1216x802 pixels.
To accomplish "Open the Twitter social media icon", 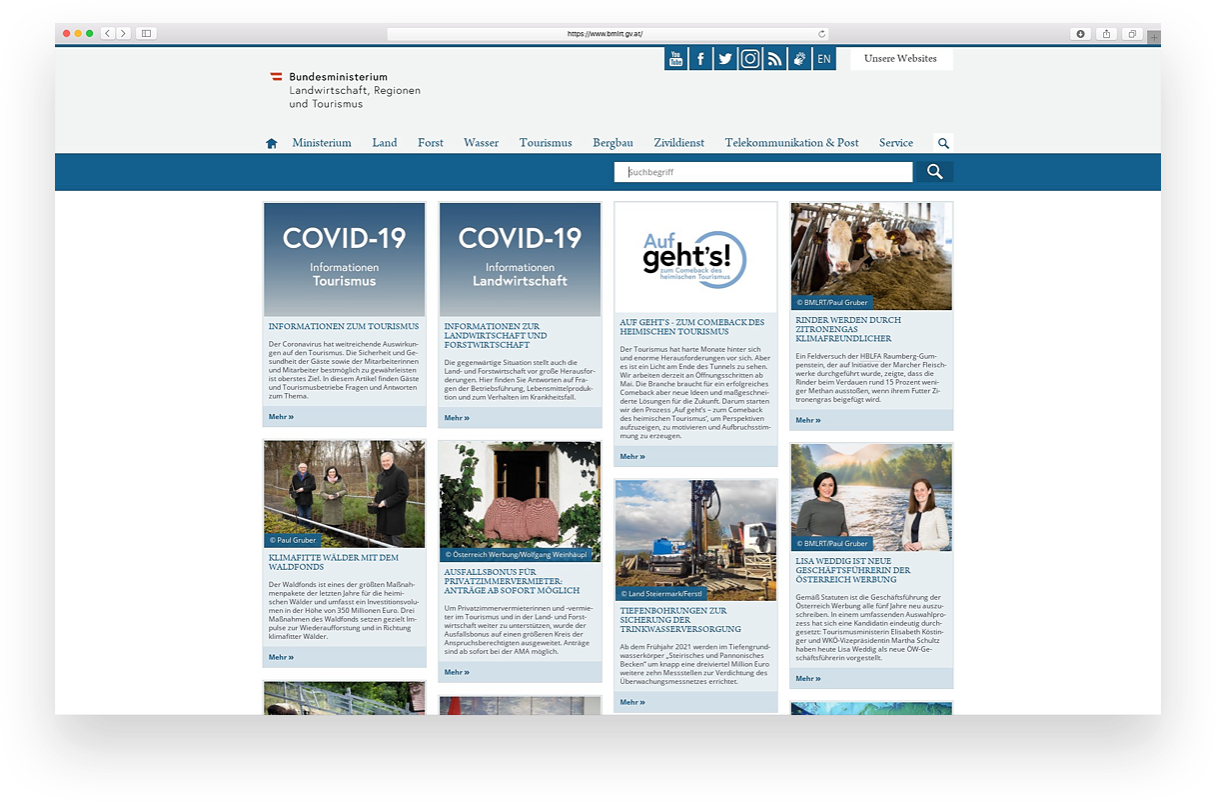I will (x=725, y=59).
